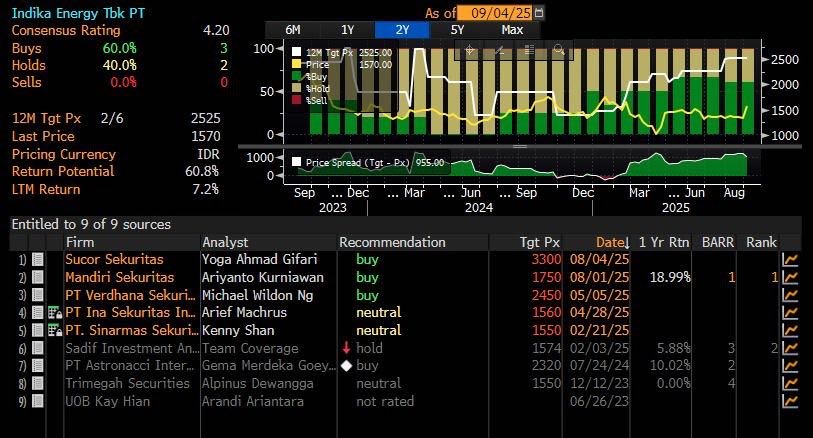Click the Indika Energy Tbk PT title
Image resolution: width=813 pixels, height=438 pixels.
[x=78, y=13]
